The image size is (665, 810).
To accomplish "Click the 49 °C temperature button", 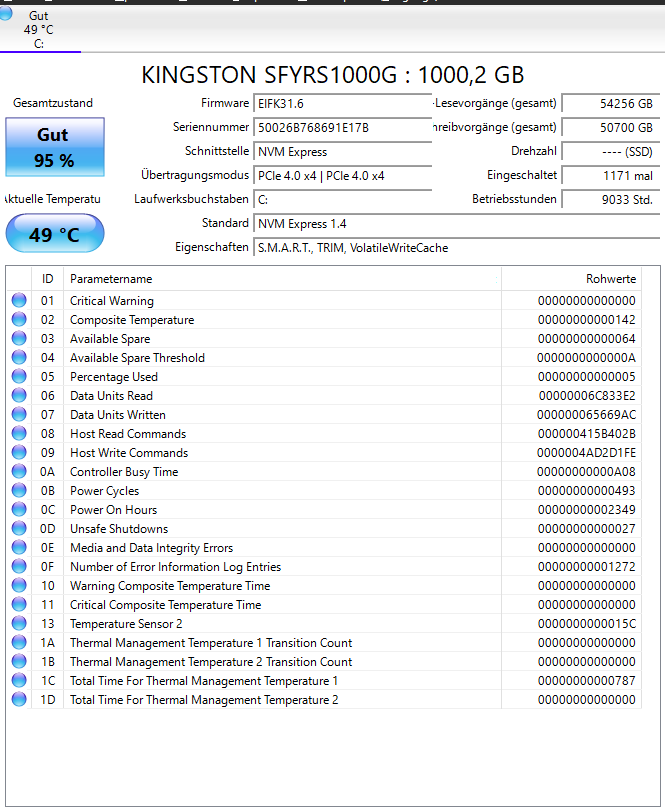I will tap(55, 234).
